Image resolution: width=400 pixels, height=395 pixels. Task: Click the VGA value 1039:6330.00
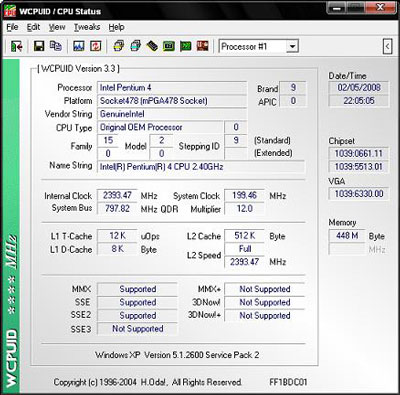pyautogui.click(x=359, y=194)
